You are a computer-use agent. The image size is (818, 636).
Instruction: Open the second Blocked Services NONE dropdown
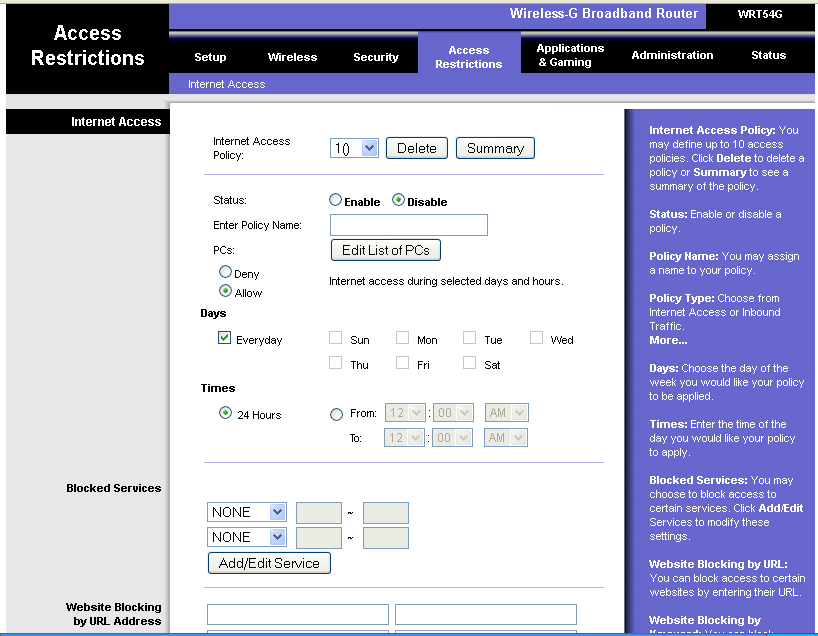click(x=247, y=537)
